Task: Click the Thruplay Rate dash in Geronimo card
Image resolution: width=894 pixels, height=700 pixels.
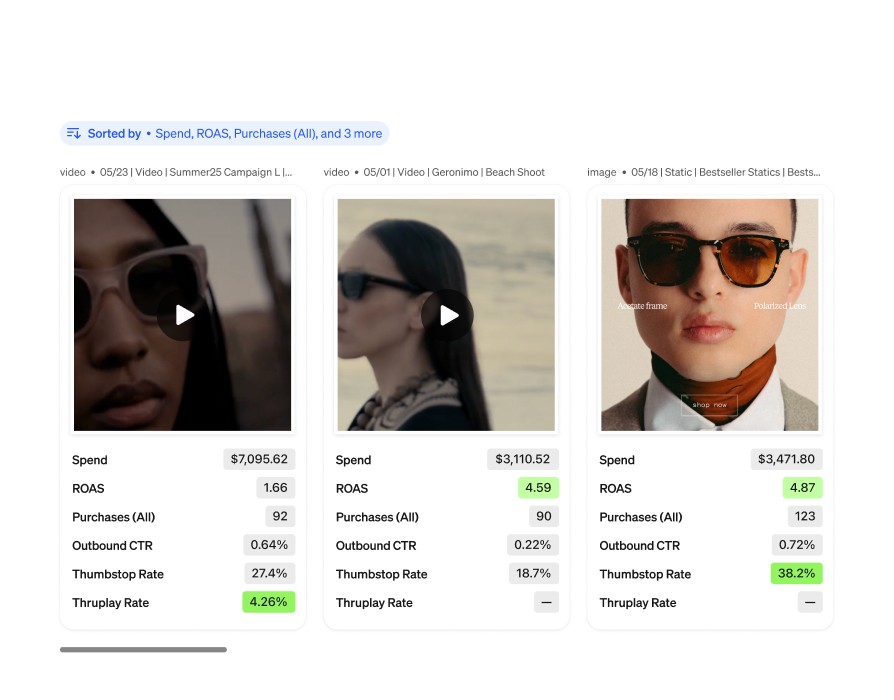Action: (546, 602)
